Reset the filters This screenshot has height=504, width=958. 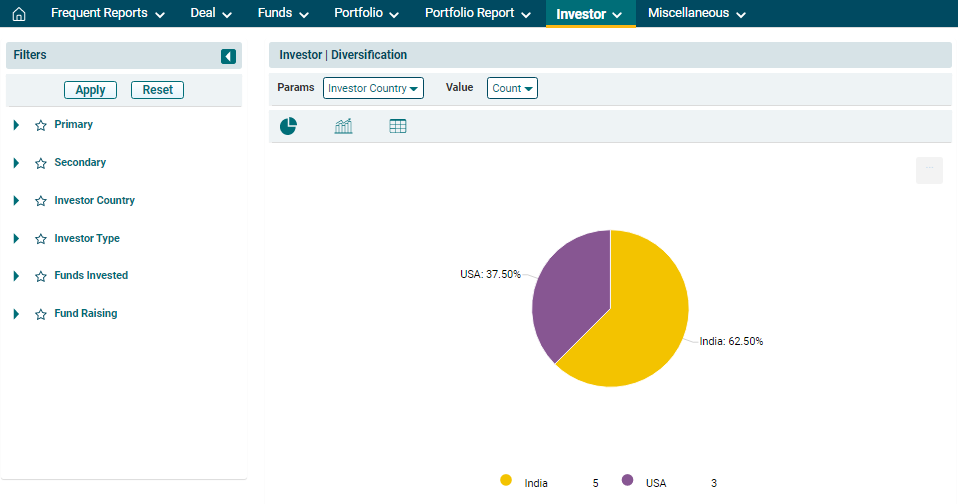point(157,90)
